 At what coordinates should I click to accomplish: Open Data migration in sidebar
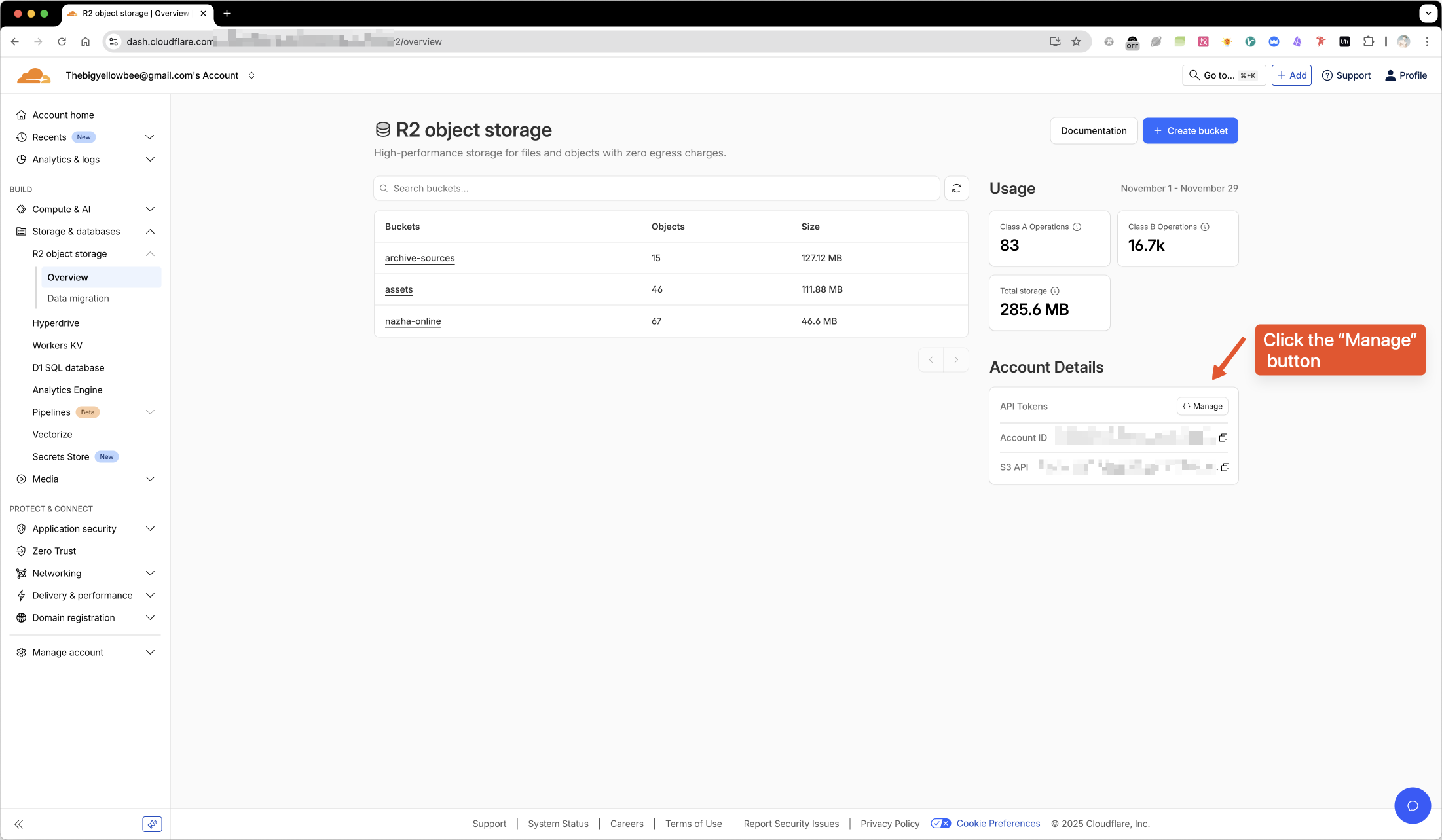(78, 298)
